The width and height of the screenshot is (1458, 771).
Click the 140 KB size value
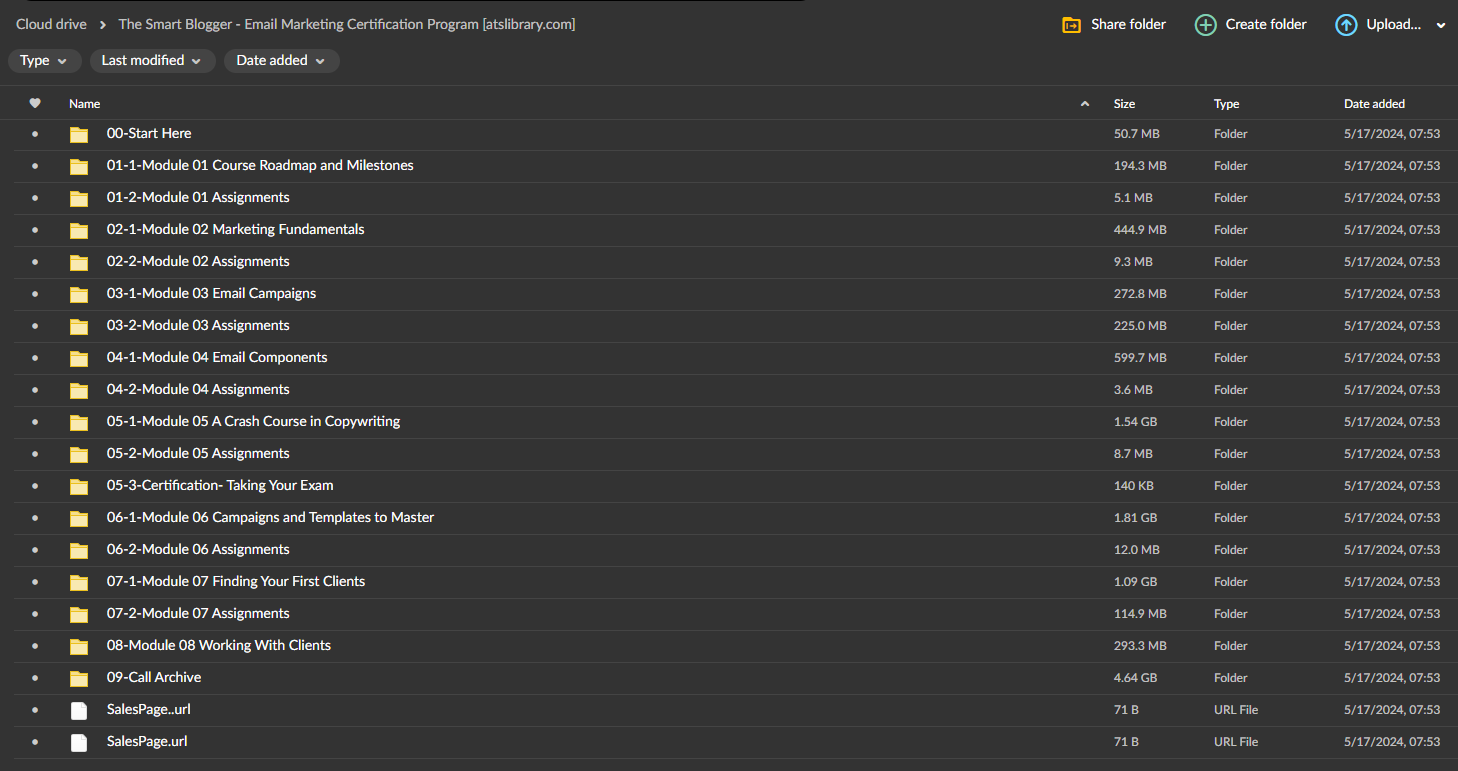(x=1133, y=486)
